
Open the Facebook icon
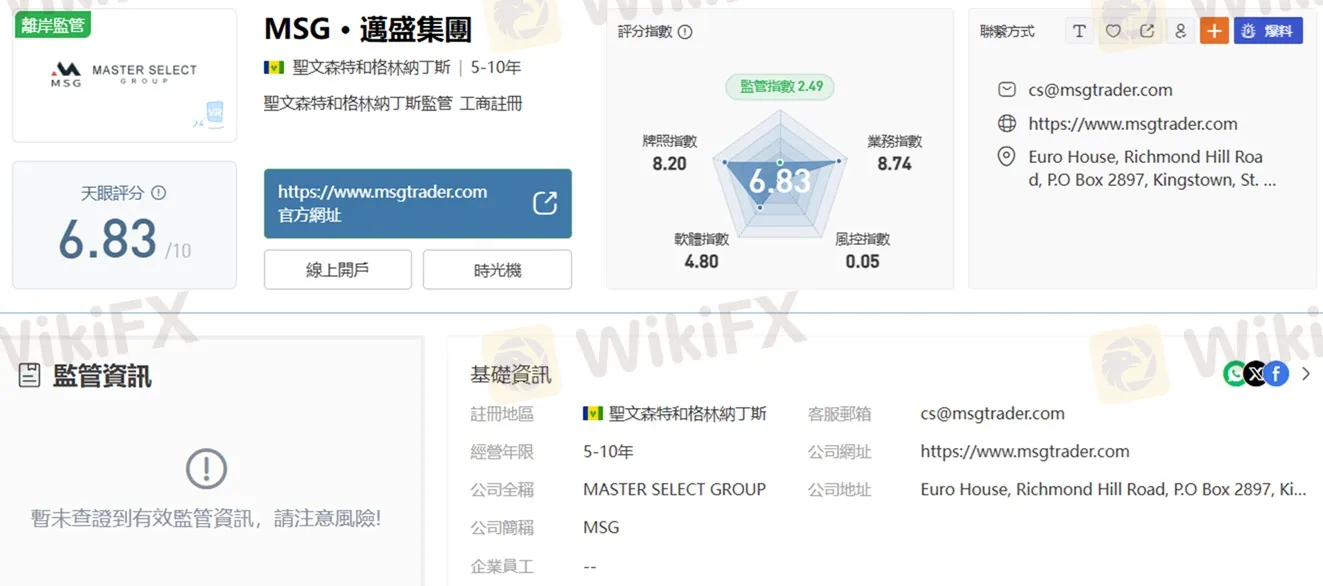click(1277, 373)
